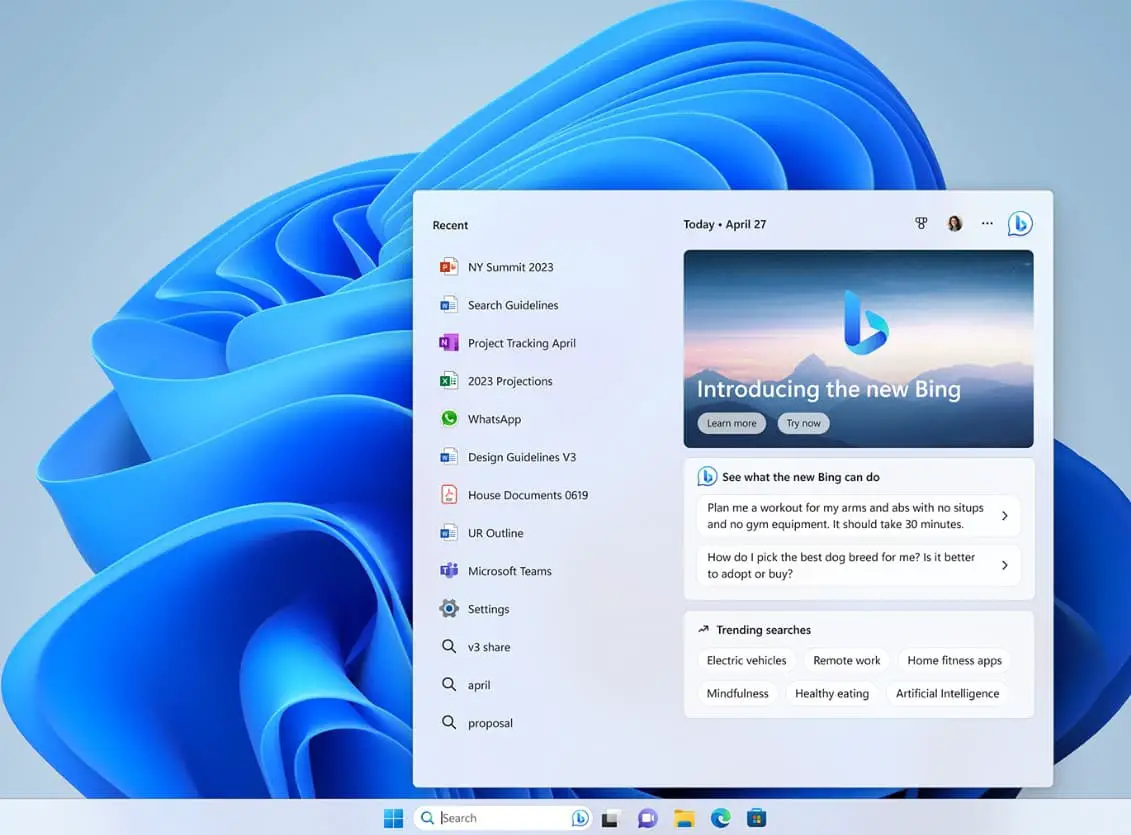Expand the workout plan prompt chevron
This screenshot has height=835, width=1131.
(1004, 516)
